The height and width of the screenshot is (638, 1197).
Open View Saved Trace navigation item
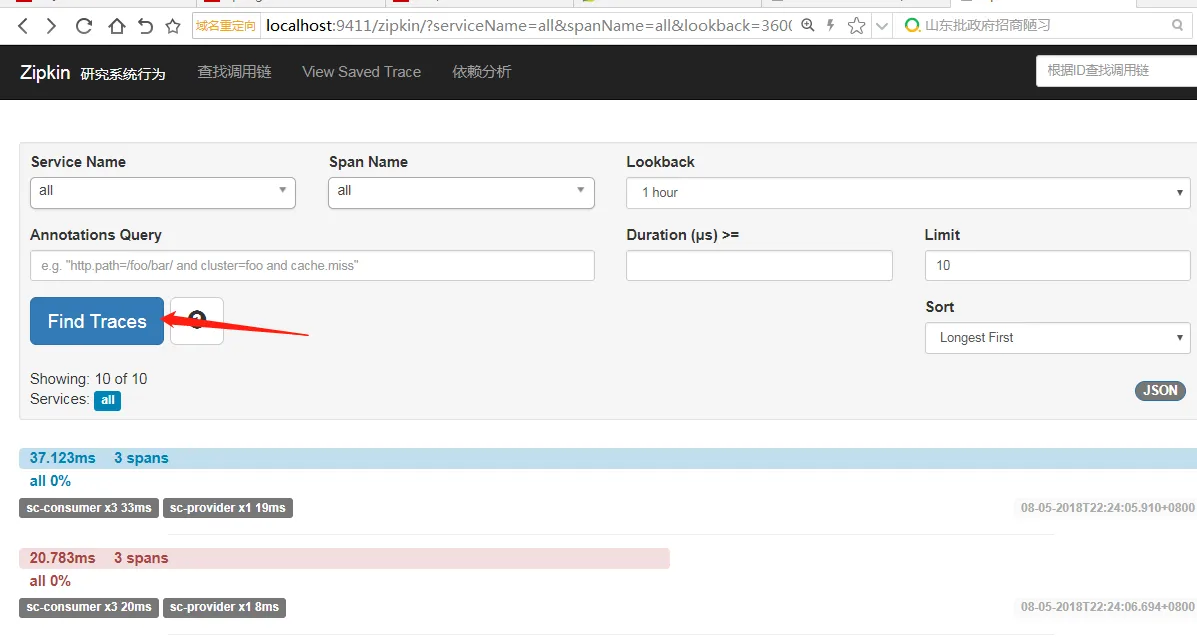point(361,72)
